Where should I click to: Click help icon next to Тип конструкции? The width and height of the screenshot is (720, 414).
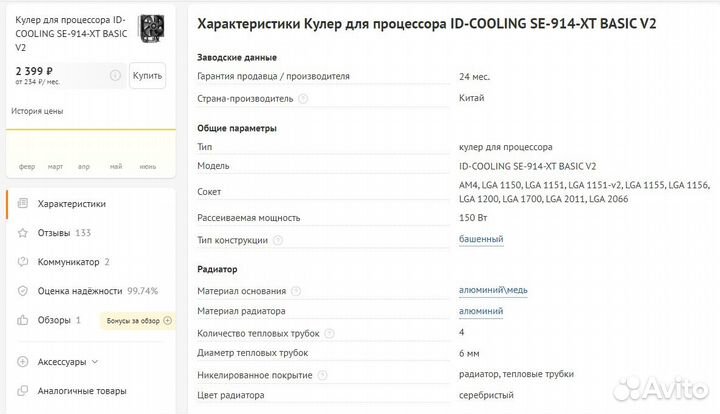click(x=278, y=240)
